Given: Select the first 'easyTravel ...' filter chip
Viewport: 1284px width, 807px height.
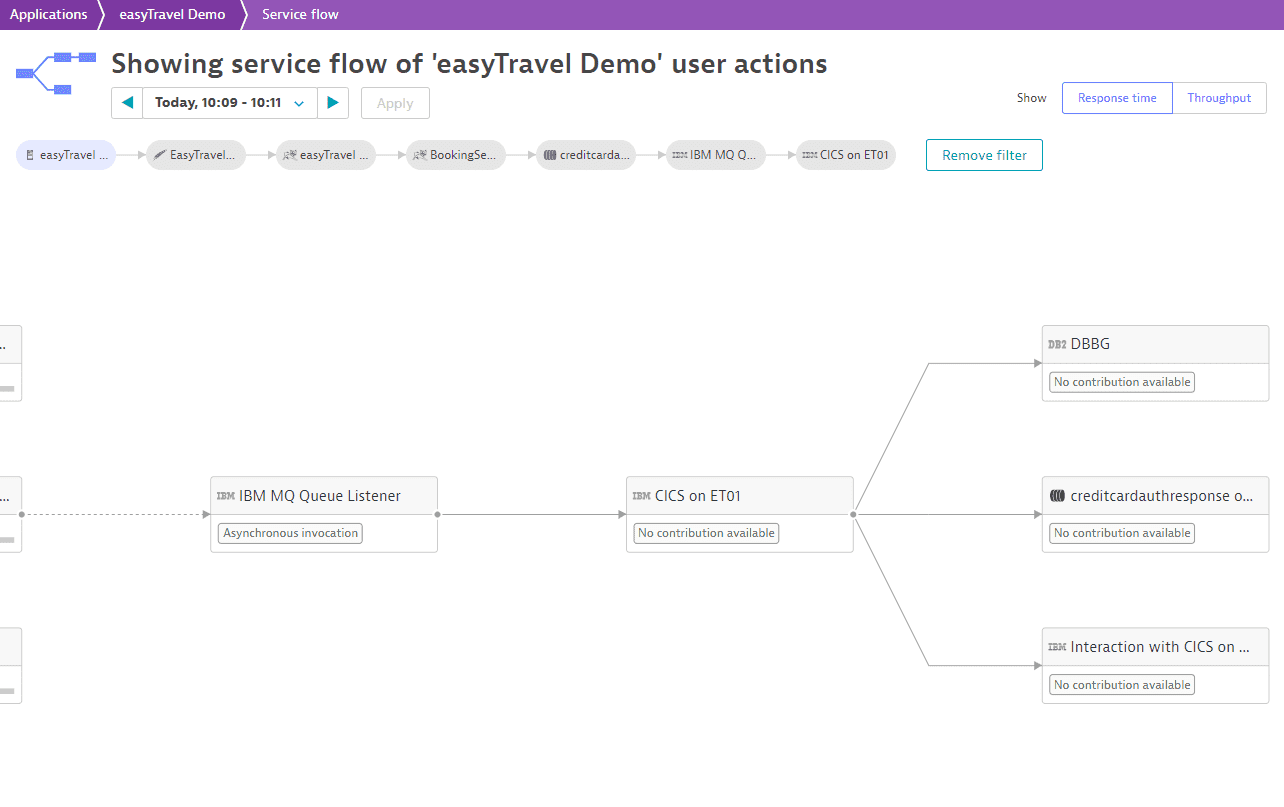Looking at the screenshot, I should (66, 155).
